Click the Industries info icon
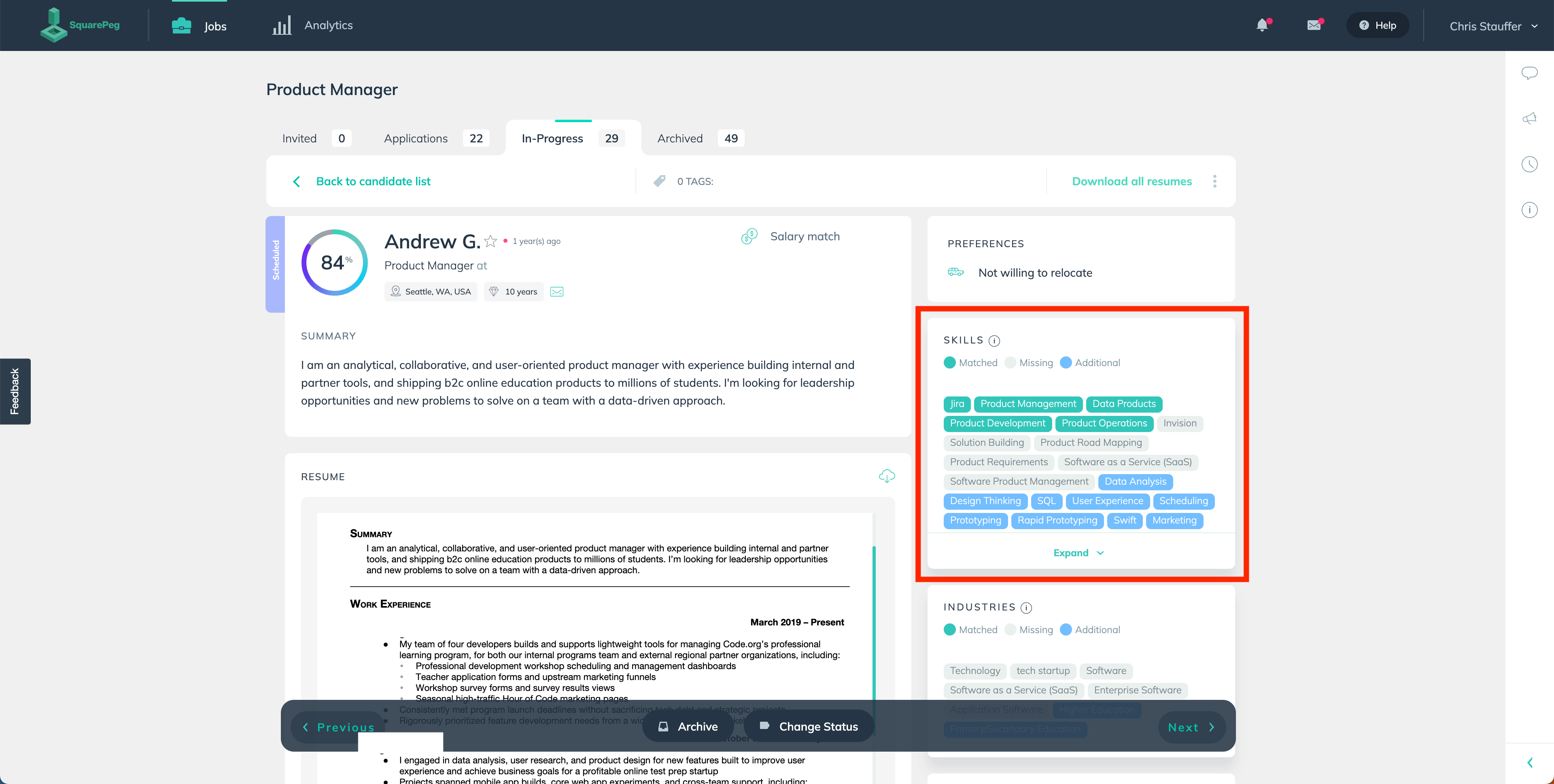The width and height of the screenshot is (1554, 784). pyautogui.click(x=1026, y=607)
